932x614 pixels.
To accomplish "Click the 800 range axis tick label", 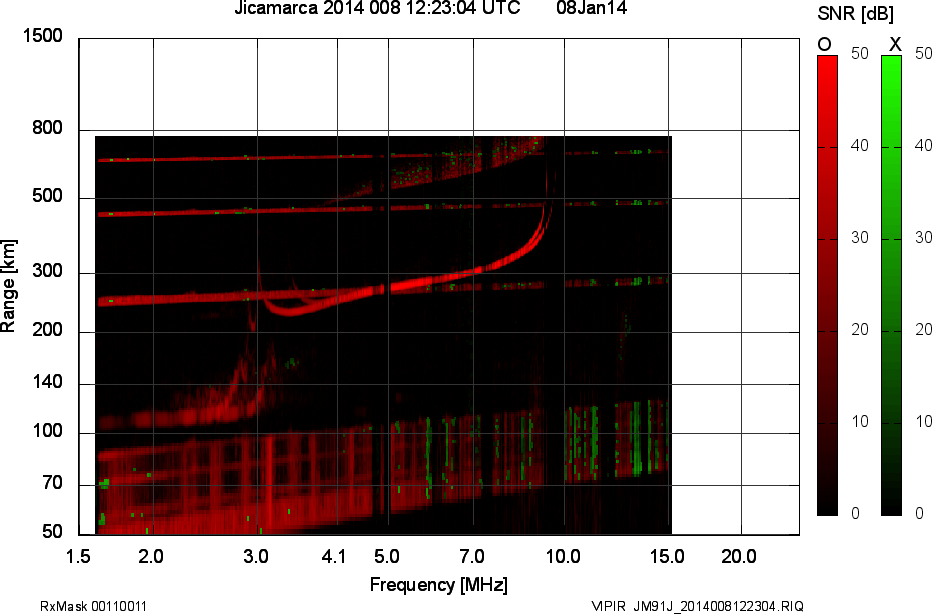I will coord(48,129).
